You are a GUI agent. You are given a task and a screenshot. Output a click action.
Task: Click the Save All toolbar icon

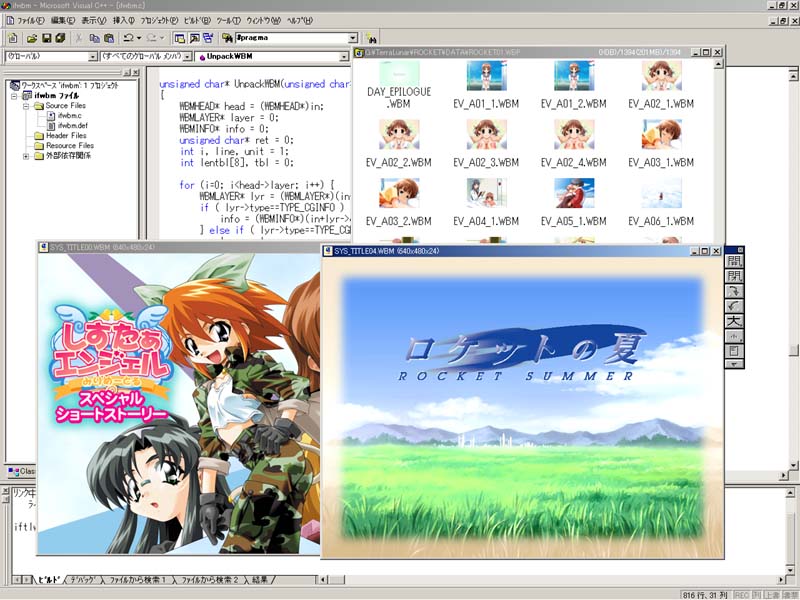point(60,38)
